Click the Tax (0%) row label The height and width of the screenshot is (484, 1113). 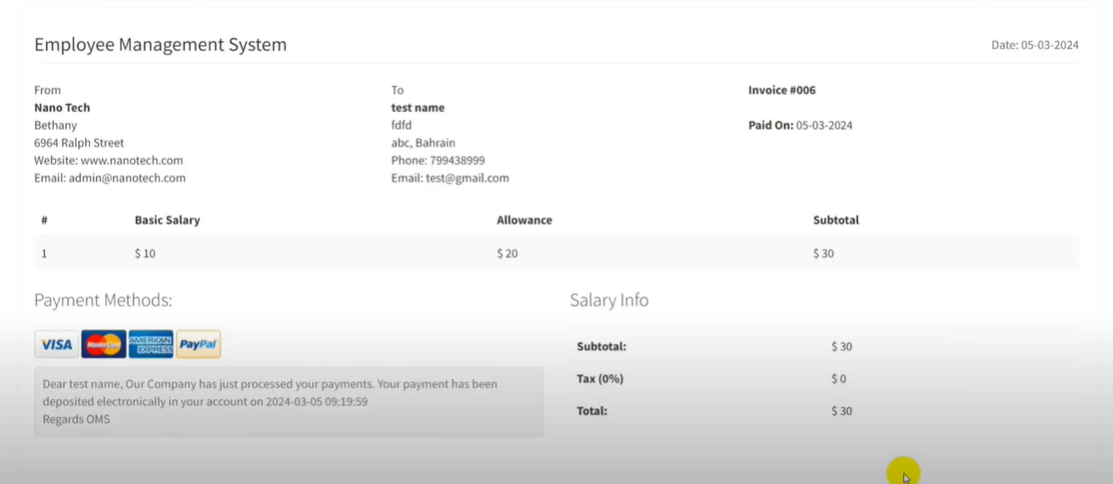tap(601, 379)
